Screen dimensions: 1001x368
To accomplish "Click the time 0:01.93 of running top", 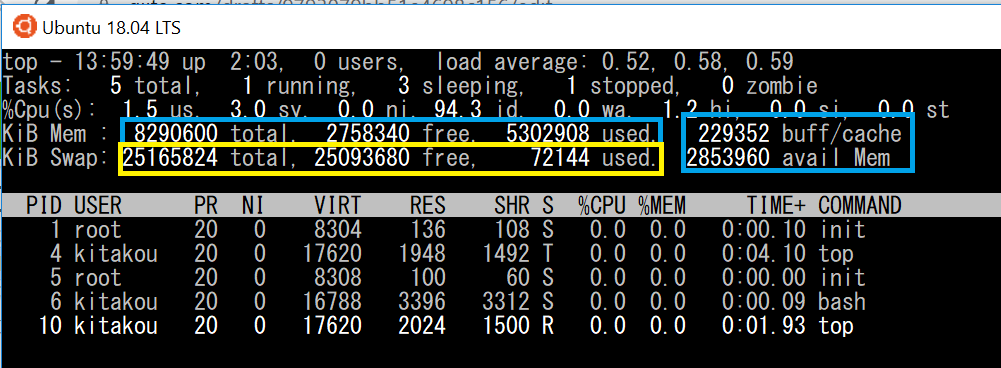I will pyautogui.click(x=764, y=326).
